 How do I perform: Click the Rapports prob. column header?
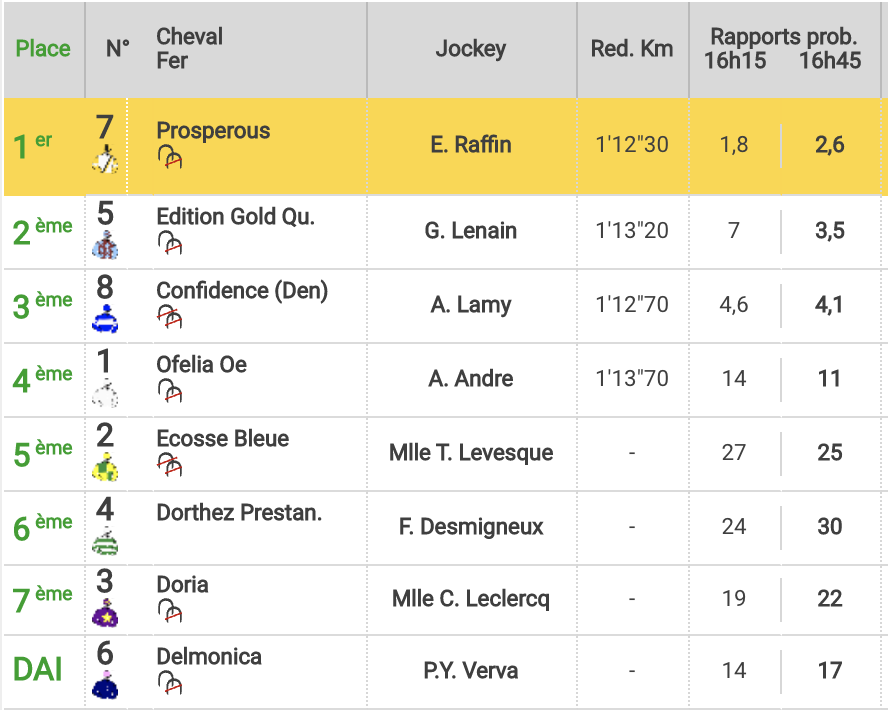pos(784,37)
